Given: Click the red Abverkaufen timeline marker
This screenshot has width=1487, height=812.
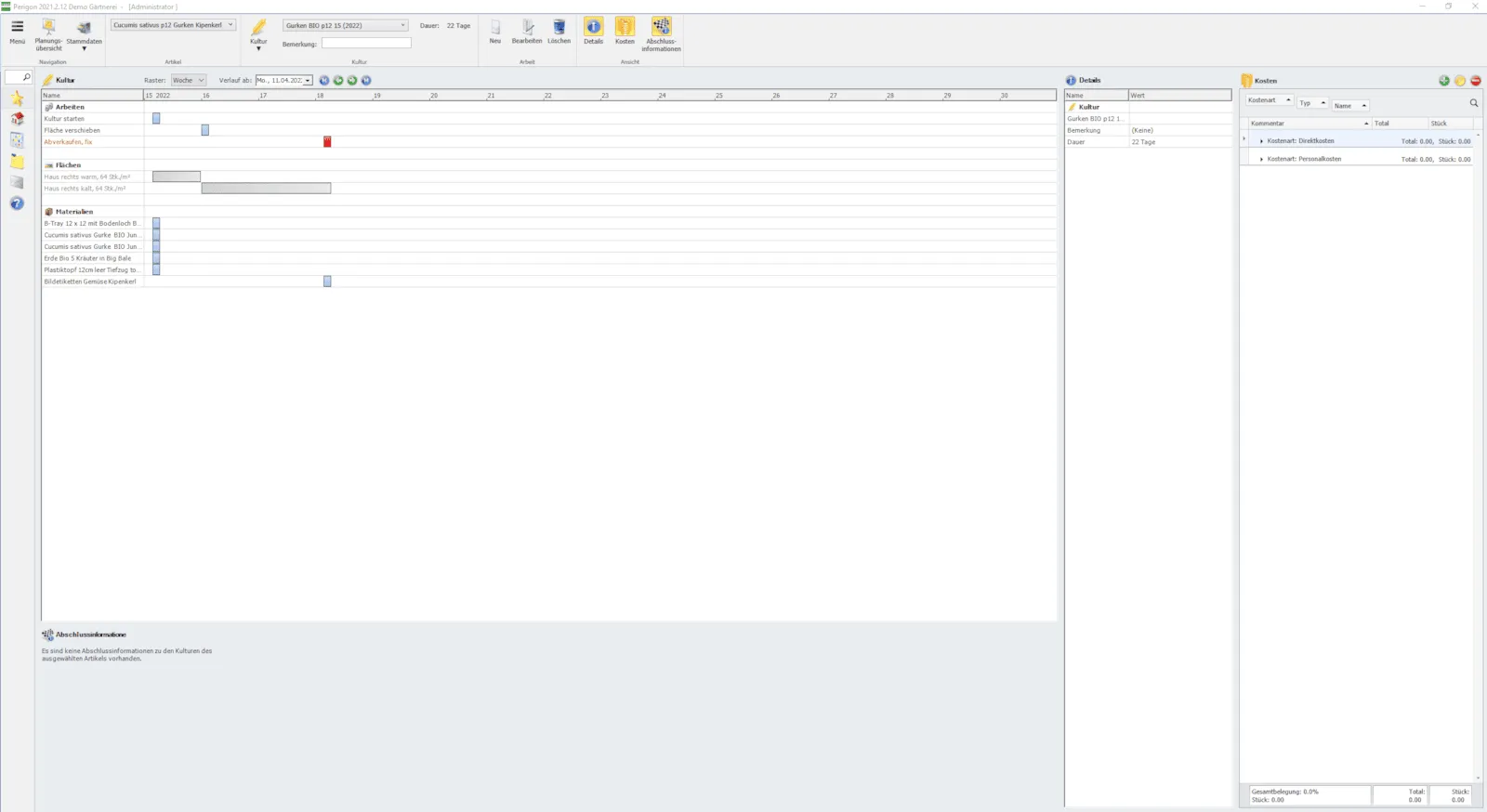Looking at the screenshot, I should click(x=327, y=141).
